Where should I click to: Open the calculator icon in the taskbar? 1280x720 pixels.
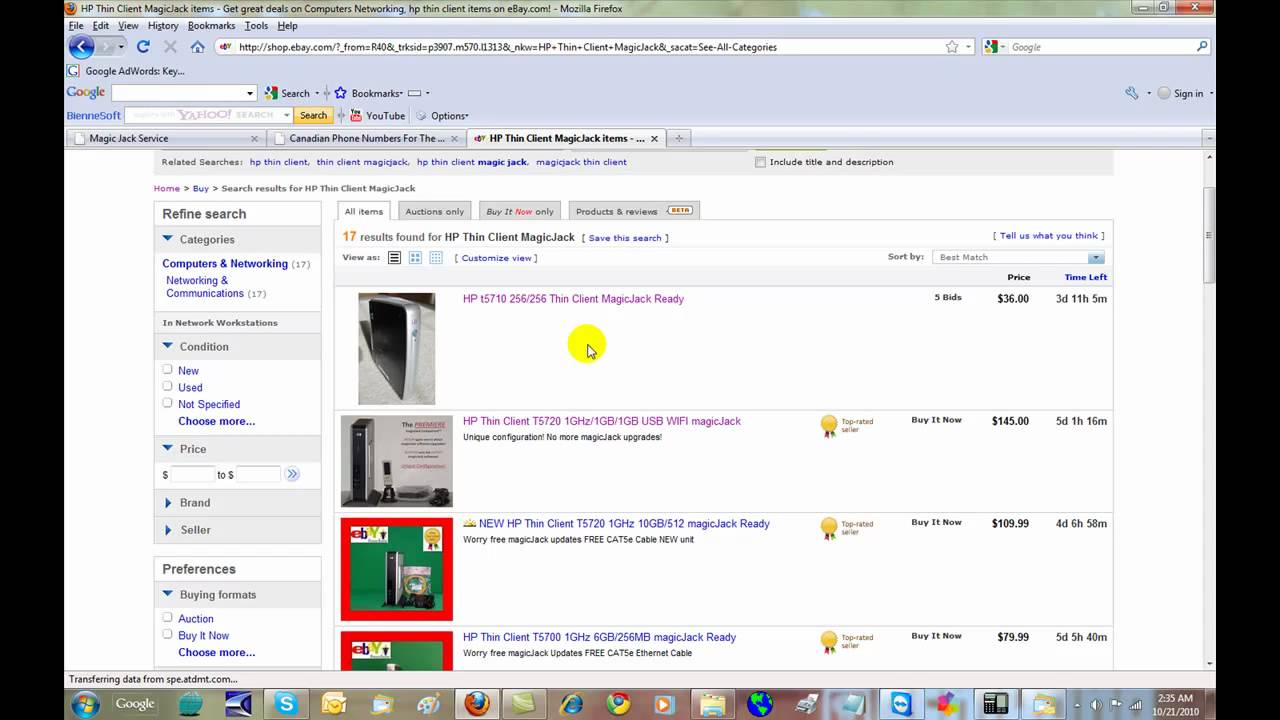(x=995, y=704)
